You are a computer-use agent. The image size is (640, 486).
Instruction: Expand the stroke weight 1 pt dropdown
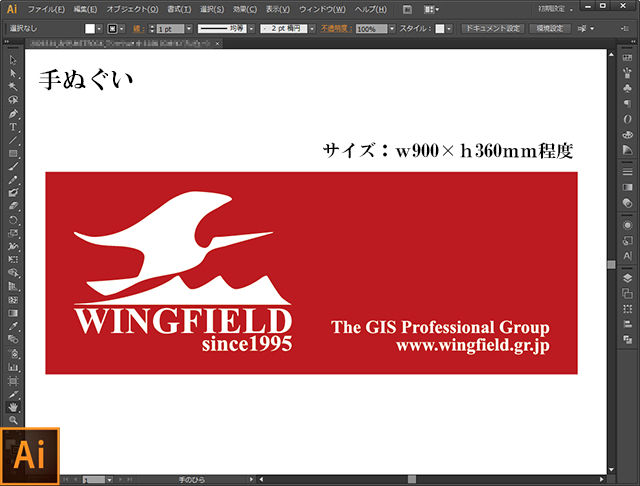tap(189, 29)
